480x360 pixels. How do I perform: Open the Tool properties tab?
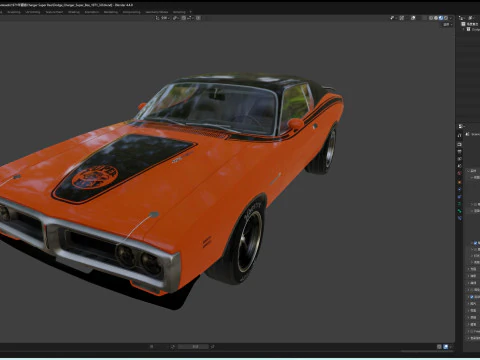click(459, 135)
